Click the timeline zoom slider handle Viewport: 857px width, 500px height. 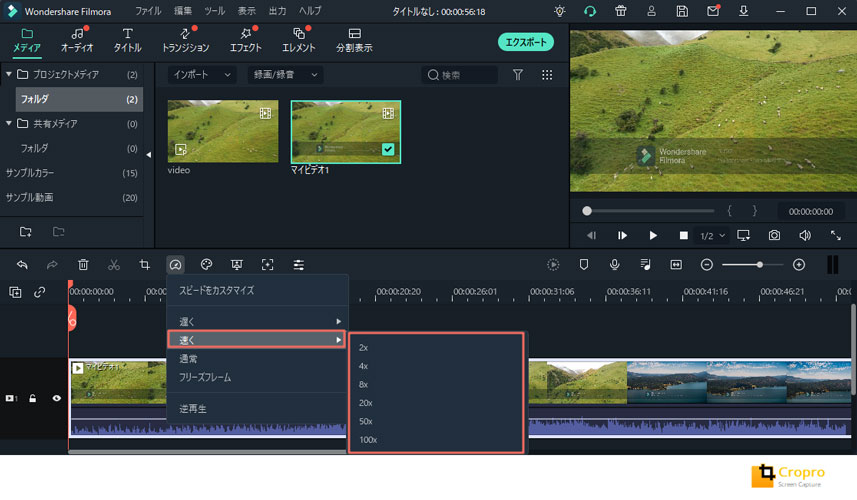760,265
